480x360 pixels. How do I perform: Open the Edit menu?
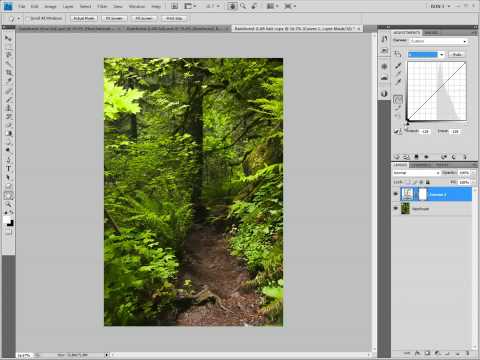(x=35, y=6)
